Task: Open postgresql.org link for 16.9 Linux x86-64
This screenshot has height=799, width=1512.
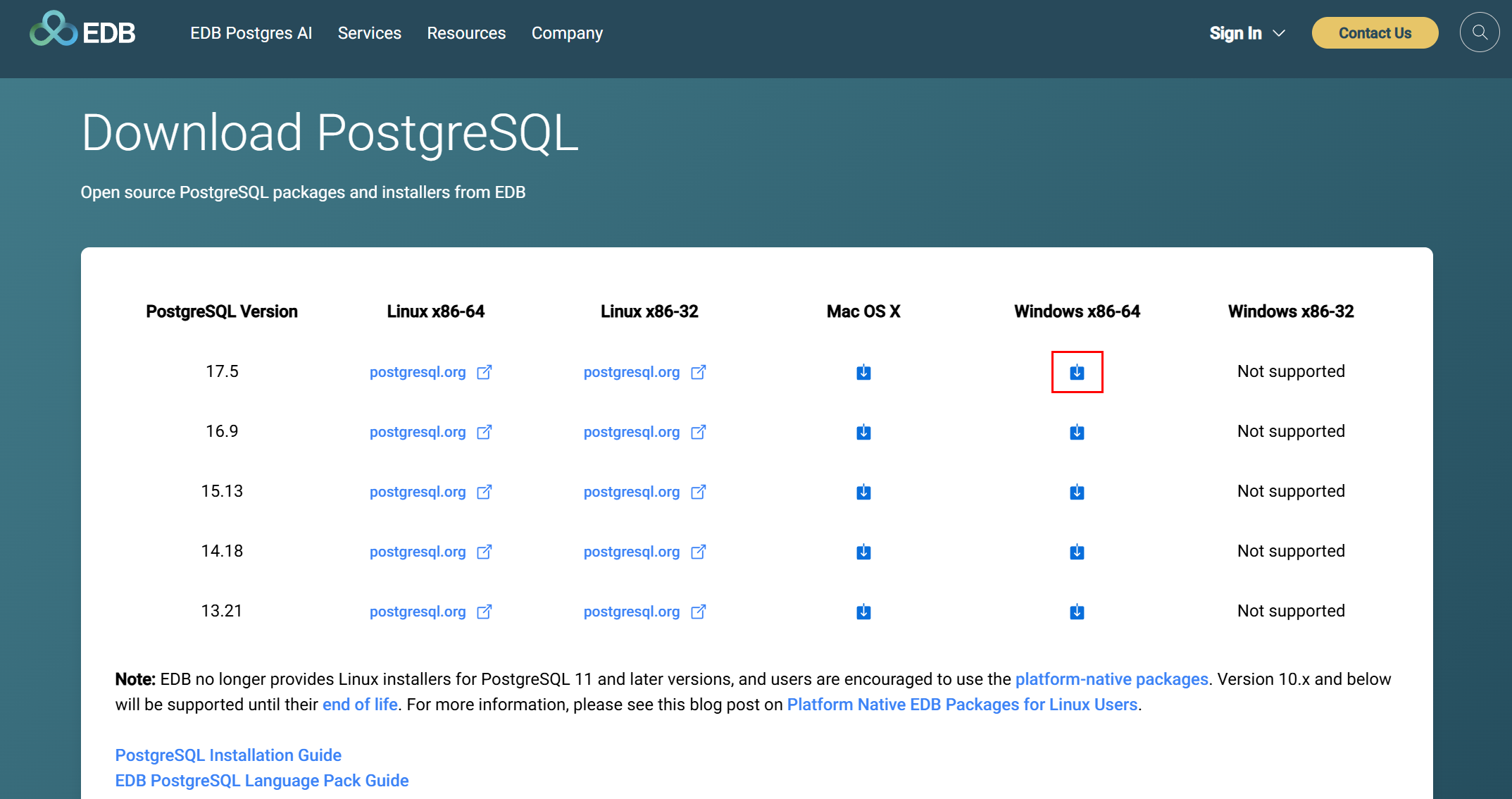Action: coord(430,432)
